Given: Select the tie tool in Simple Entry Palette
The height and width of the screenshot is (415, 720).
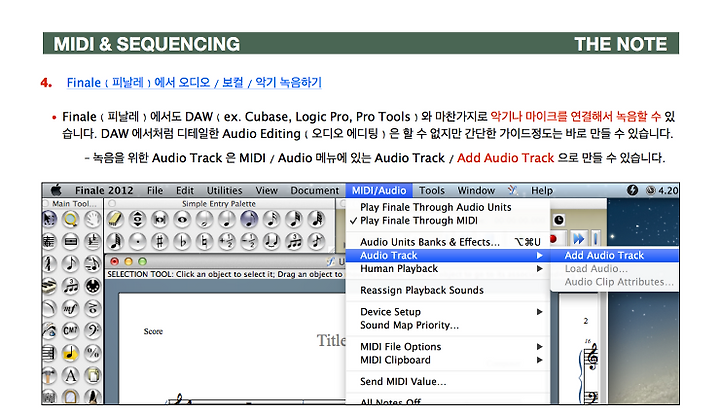Looking at the screenshot, I should pyautogui.click(x=271, y=241).
